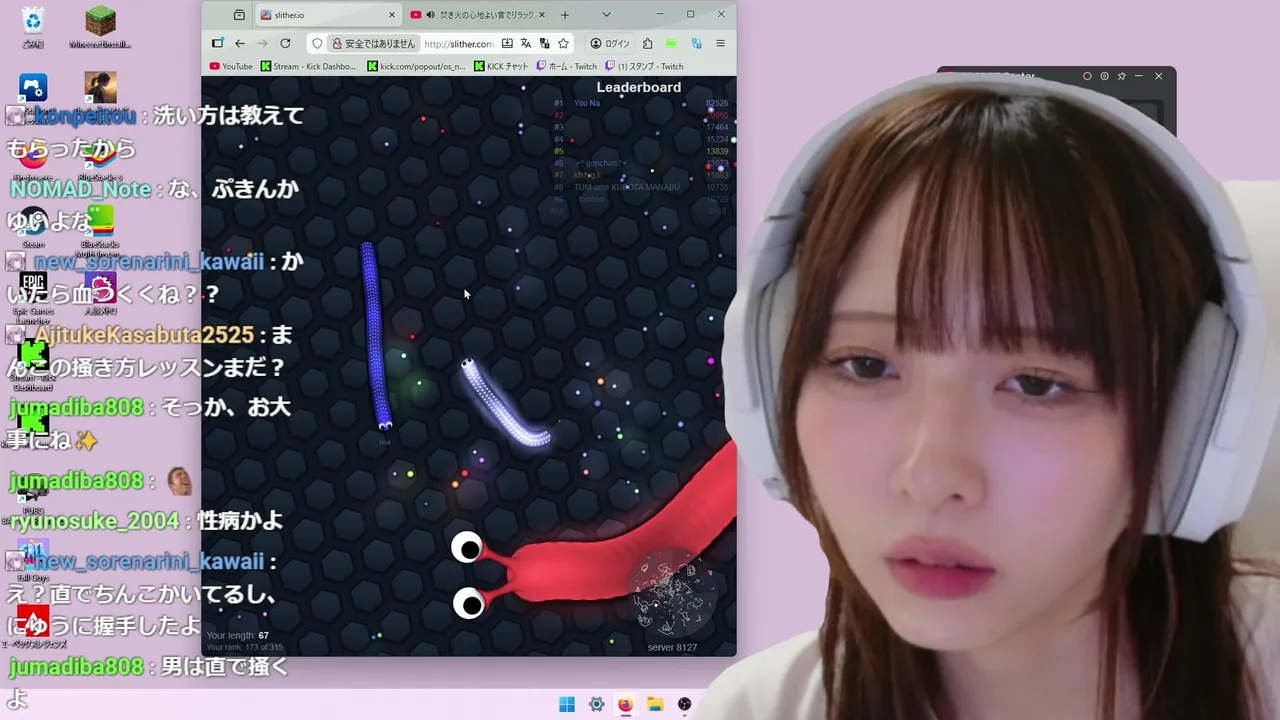This screenshot has width=1280, height=720.
Task: Click the #1 You Na leaderboard entry
Action: (641, 103)
